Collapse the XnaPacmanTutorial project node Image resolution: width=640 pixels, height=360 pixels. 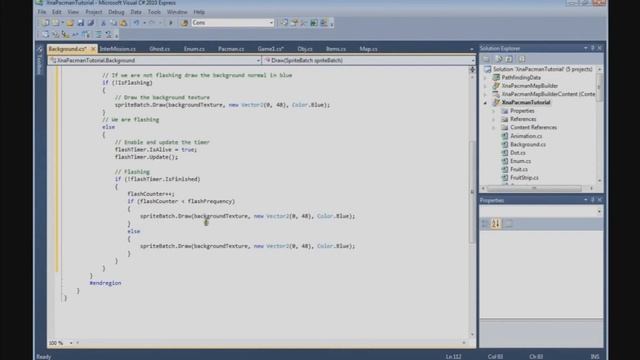486,103
